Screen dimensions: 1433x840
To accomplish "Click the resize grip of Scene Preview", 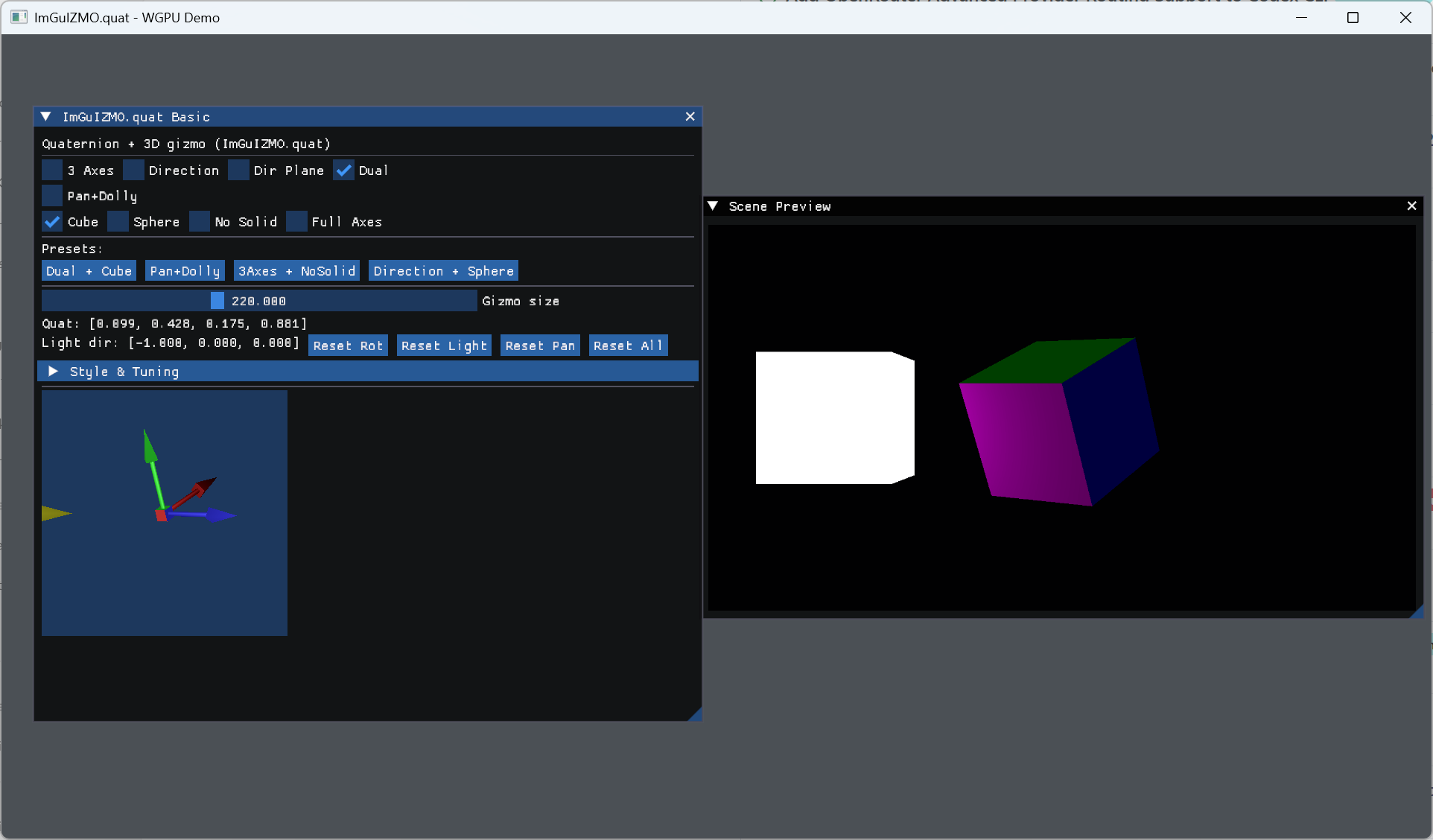I will [1418, 612].
